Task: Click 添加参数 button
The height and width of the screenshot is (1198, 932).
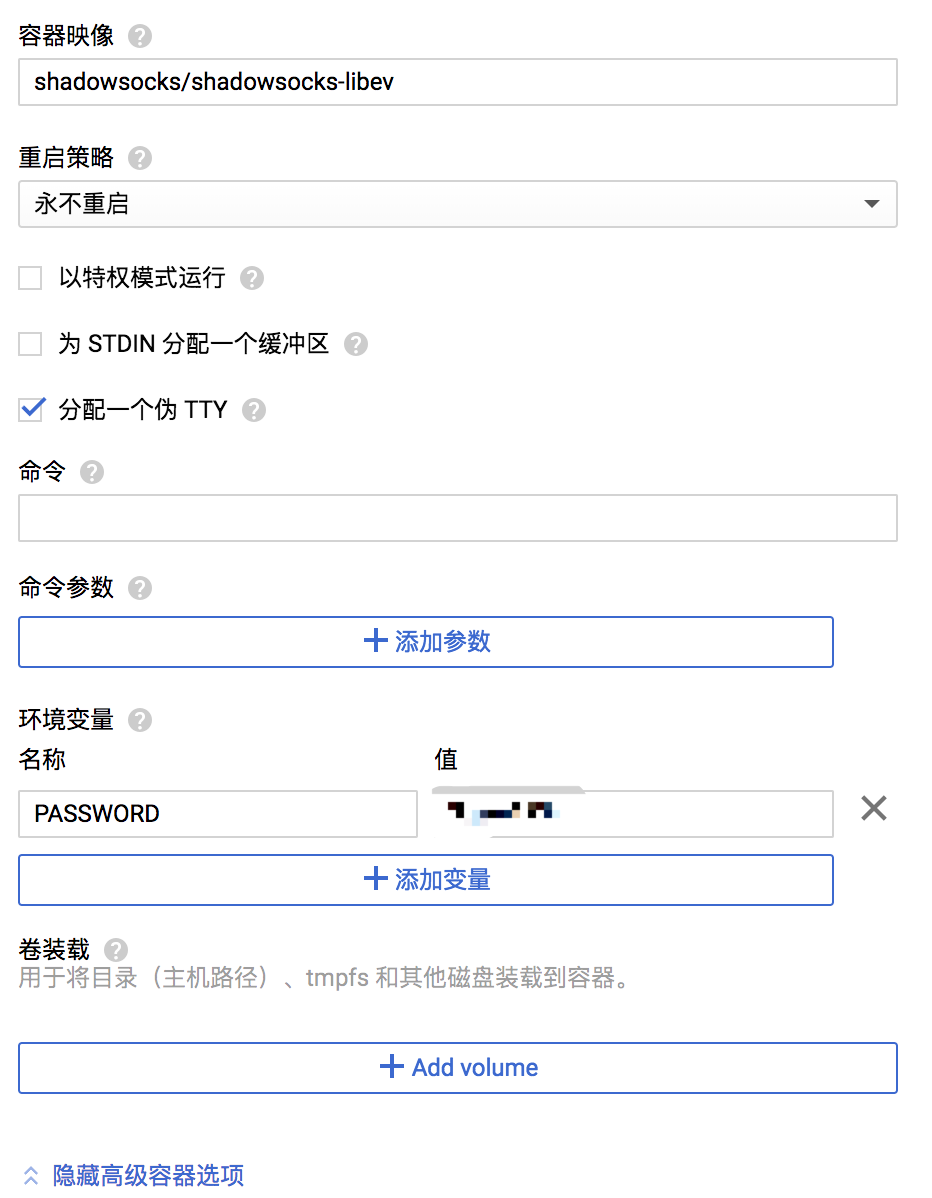Action: tap(426, 642)
